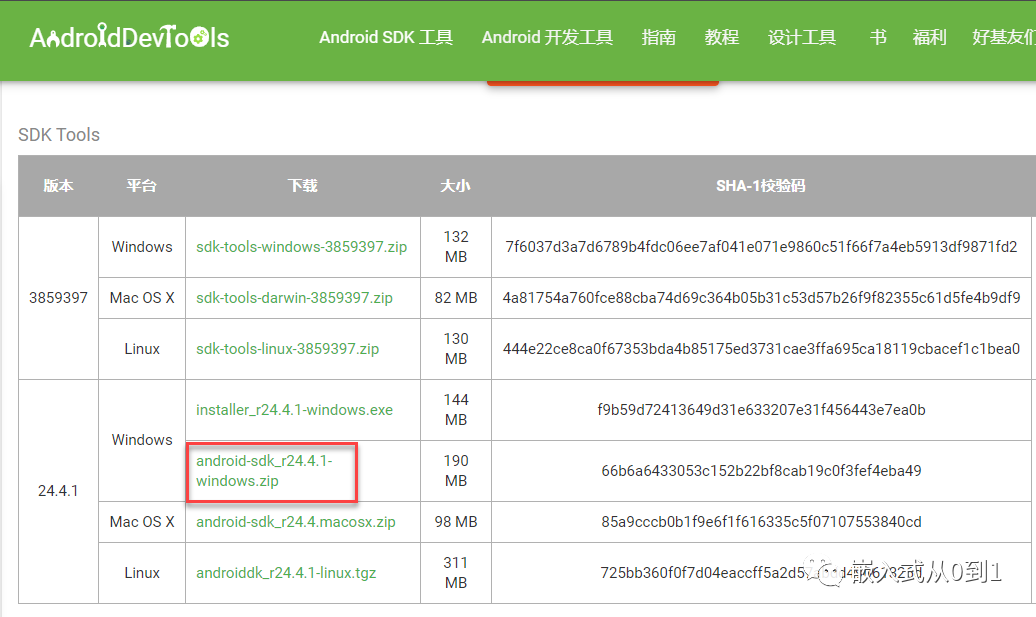This screenshot has width=1036, height=617.
Task: Click the SDK Tools section heading
Action: [59, 135]
